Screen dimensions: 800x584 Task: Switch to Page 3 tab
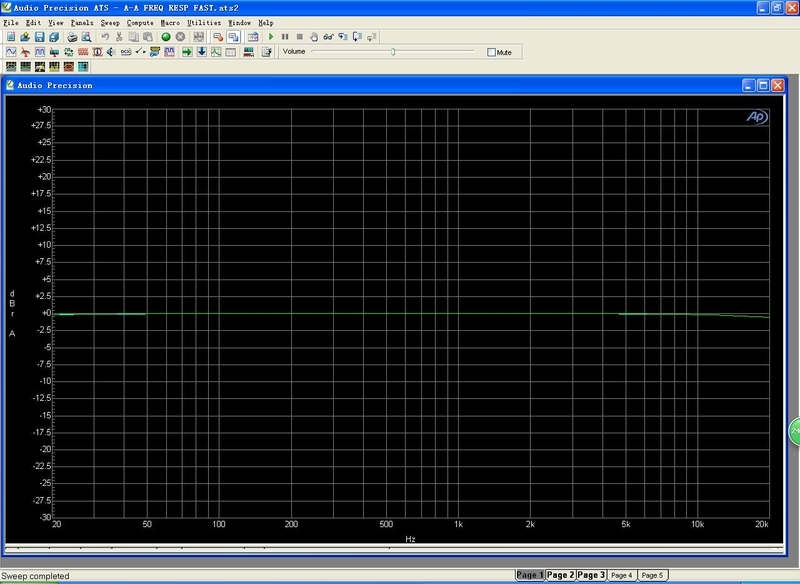pos(591,575)
